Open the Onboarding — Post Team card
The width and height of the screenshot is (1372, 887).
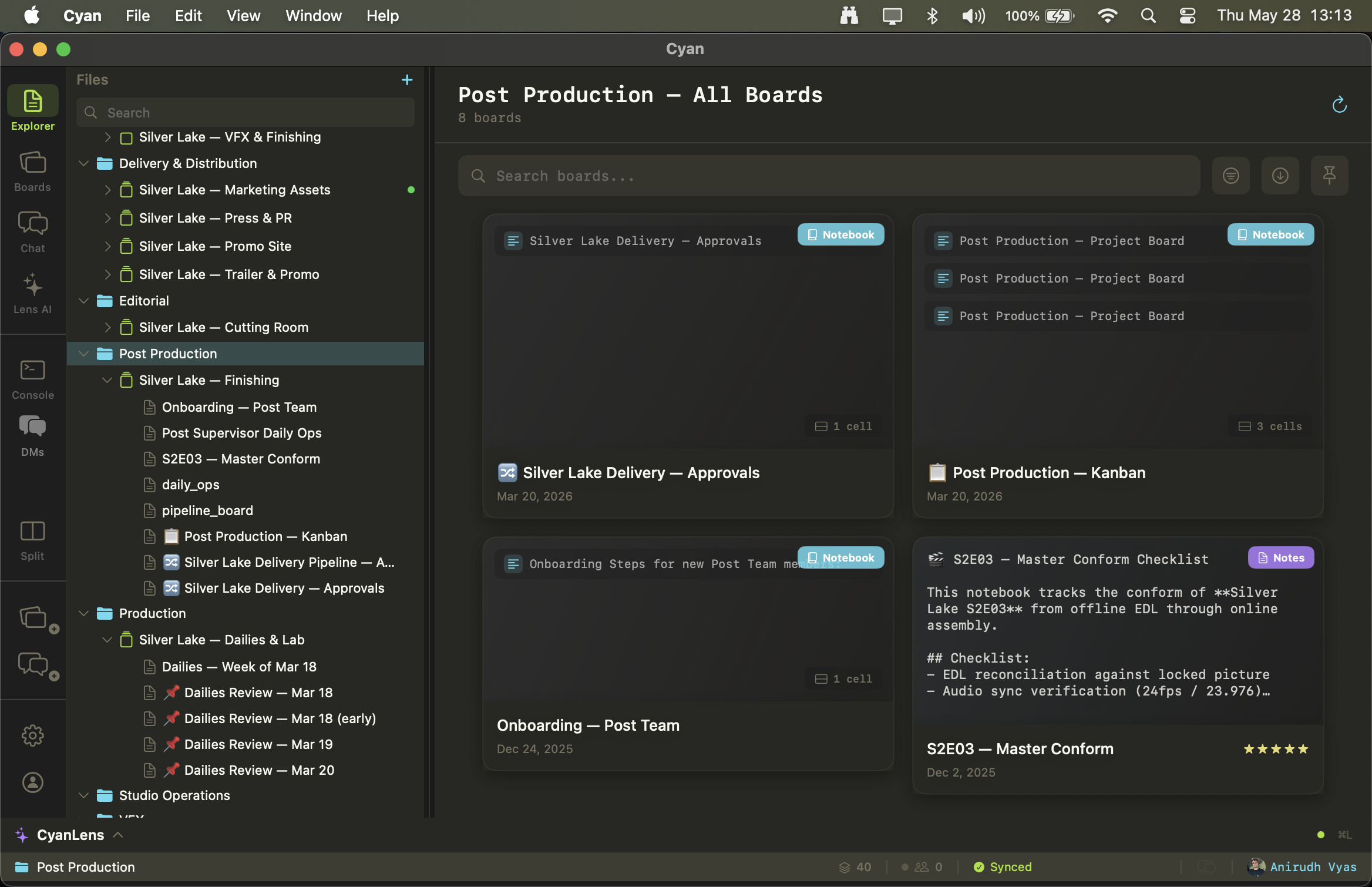[x=688, y=653]
